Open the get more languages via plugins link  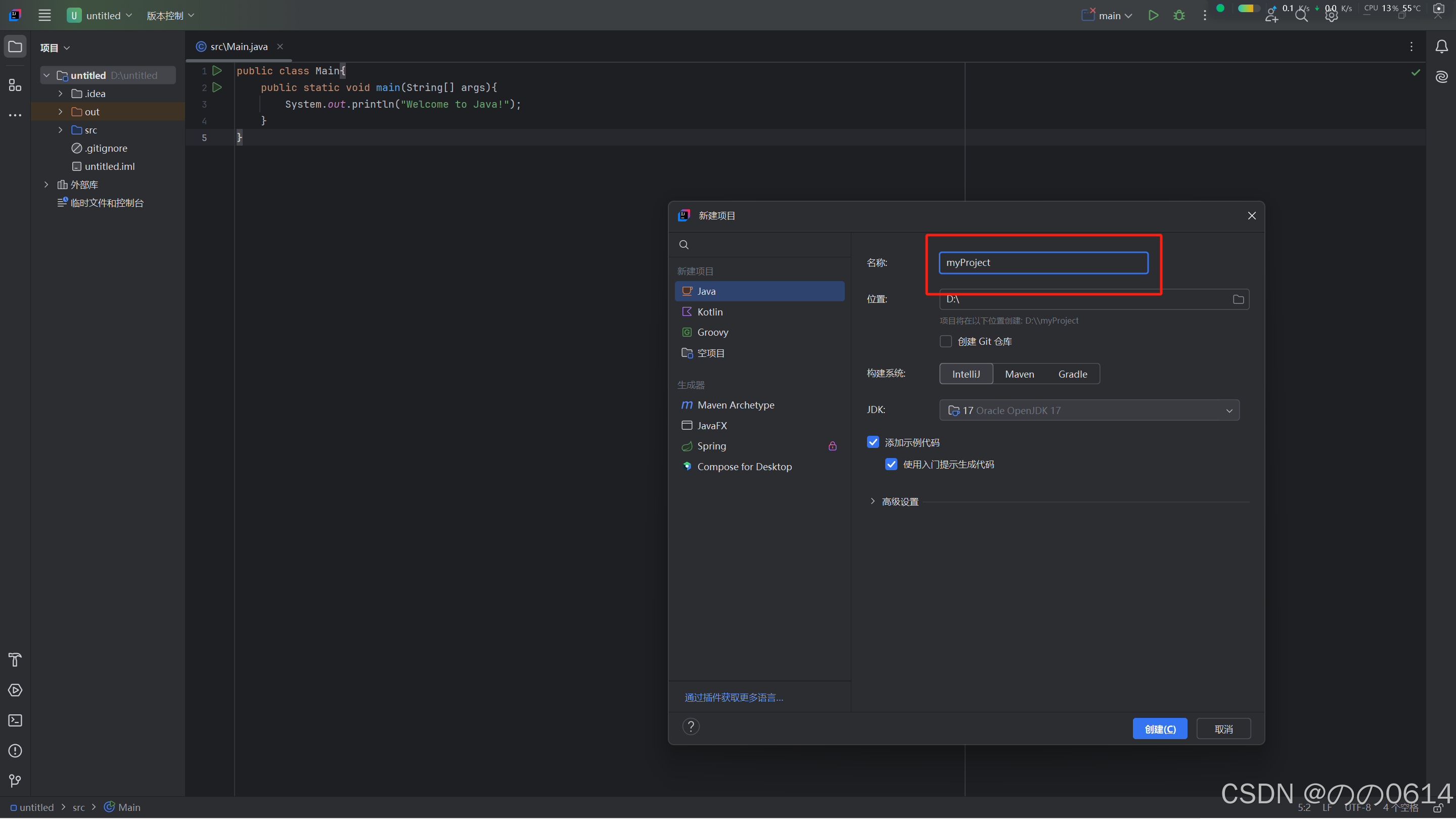pyautogui.click(x=734, y=698)
